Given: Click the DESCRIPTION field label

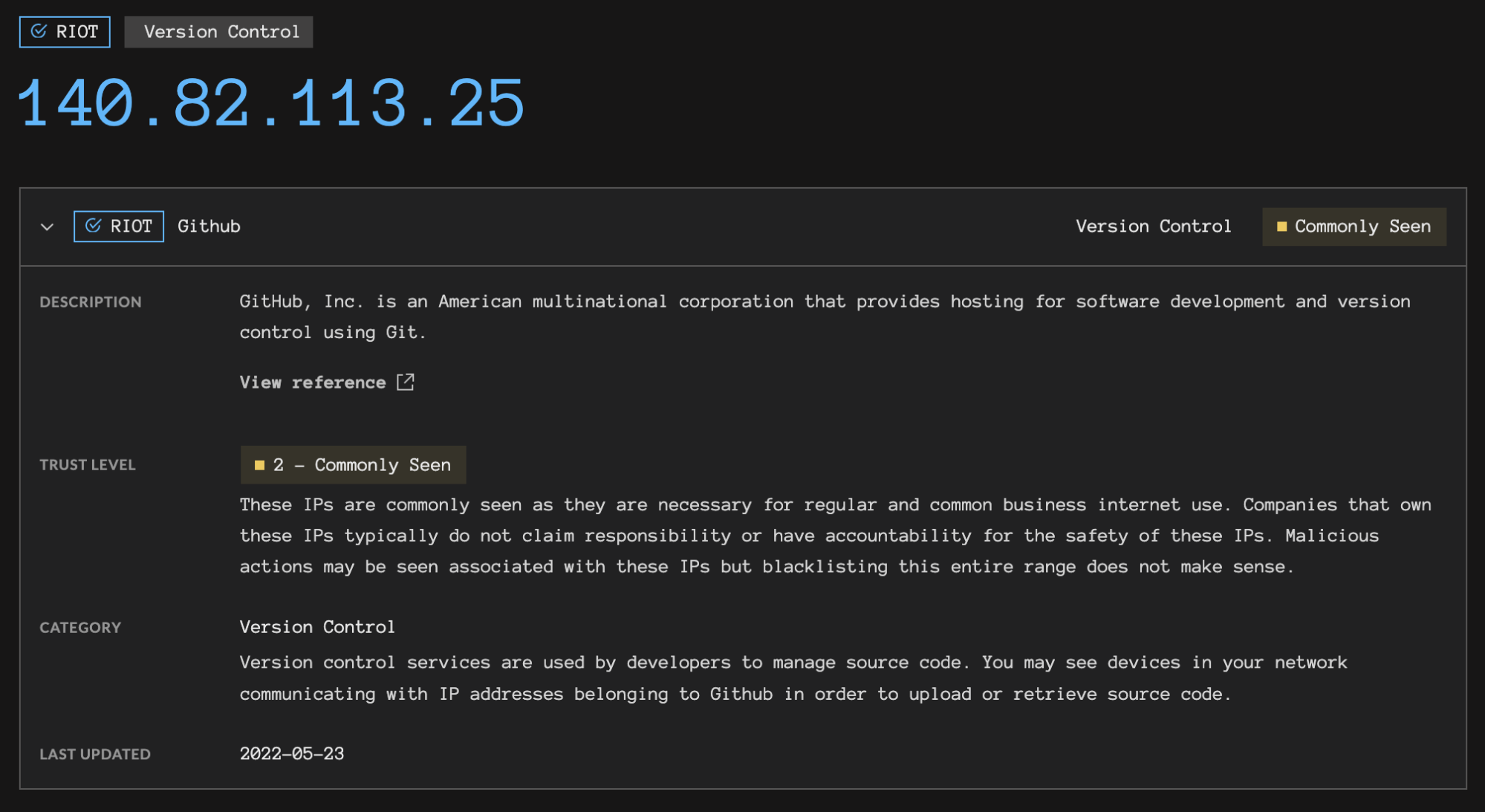Looking at the screenshot, I should [x=91, y=302].
